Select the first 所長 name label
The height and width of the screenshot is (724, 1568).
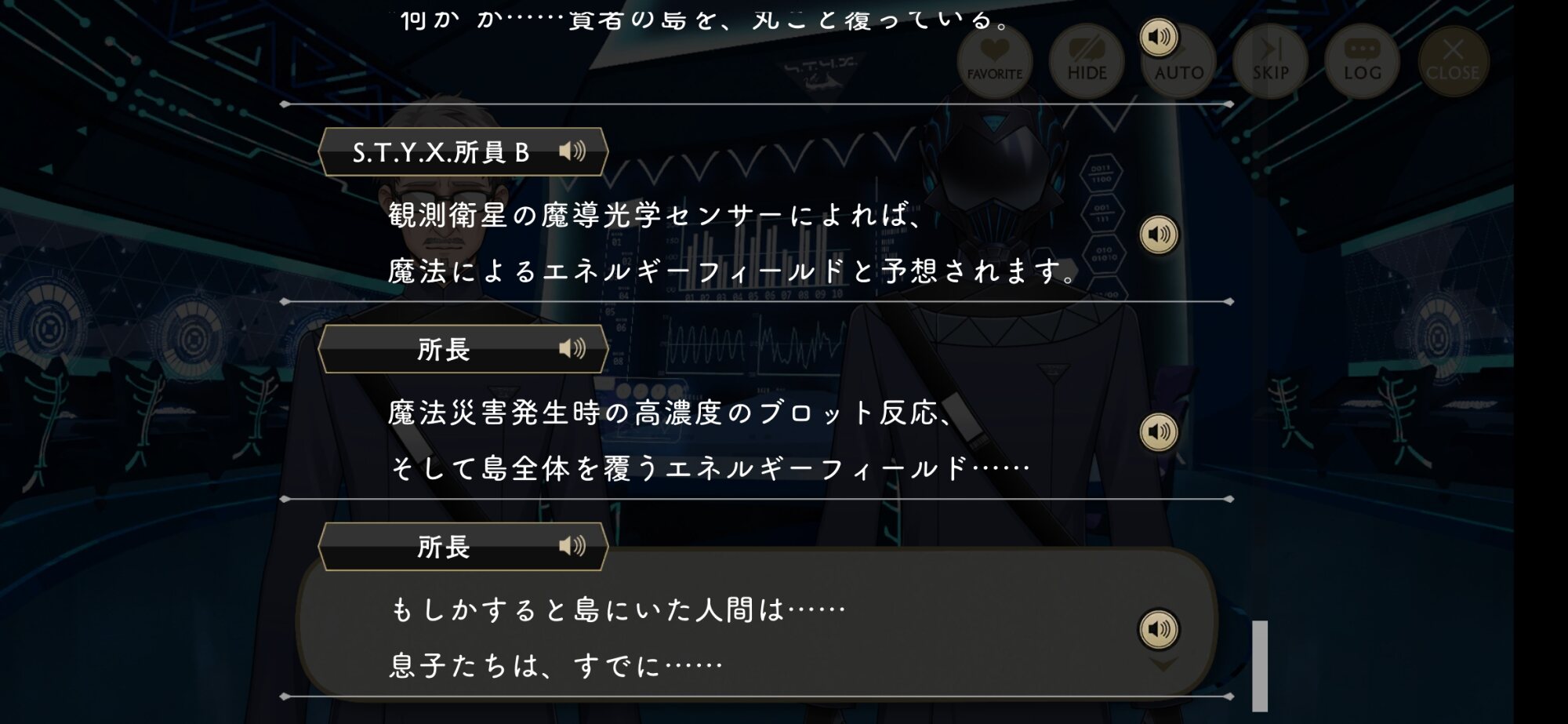(x=444, y=350)
